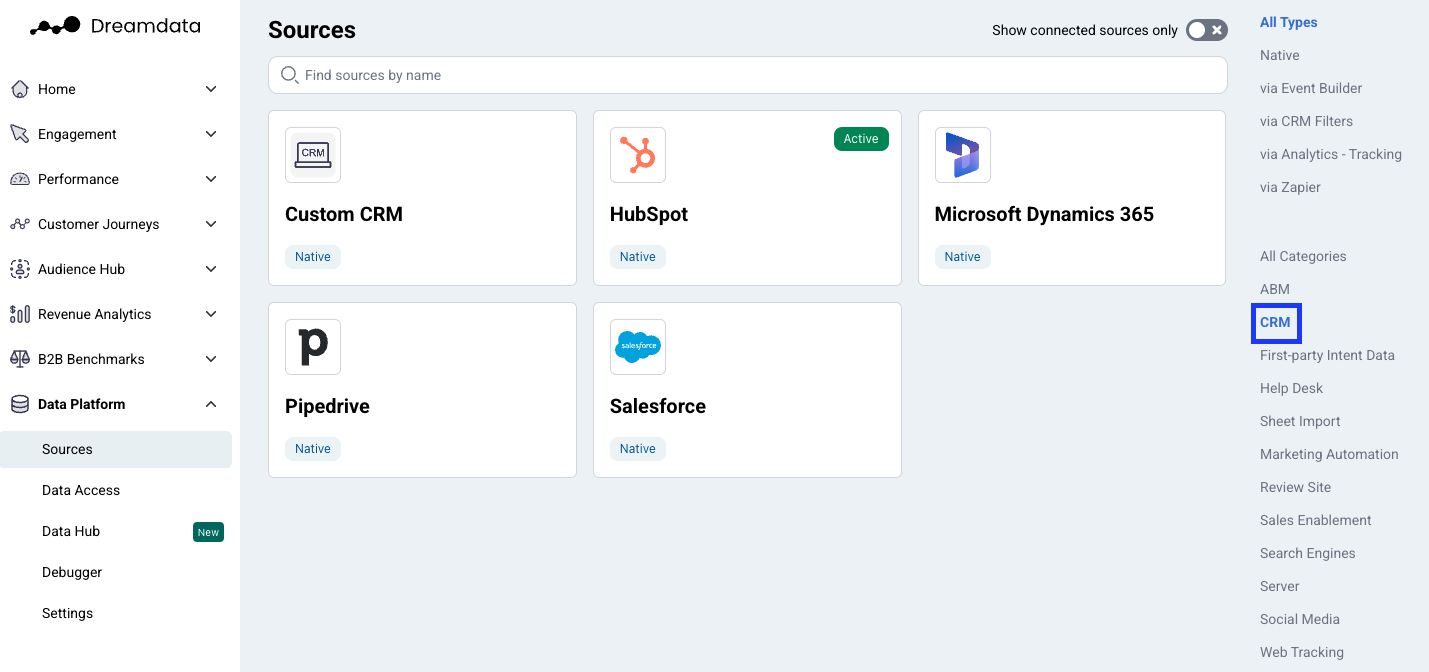Select the Social Media category
This screenshot has width=1429, height=672.
click(1300, 619)
